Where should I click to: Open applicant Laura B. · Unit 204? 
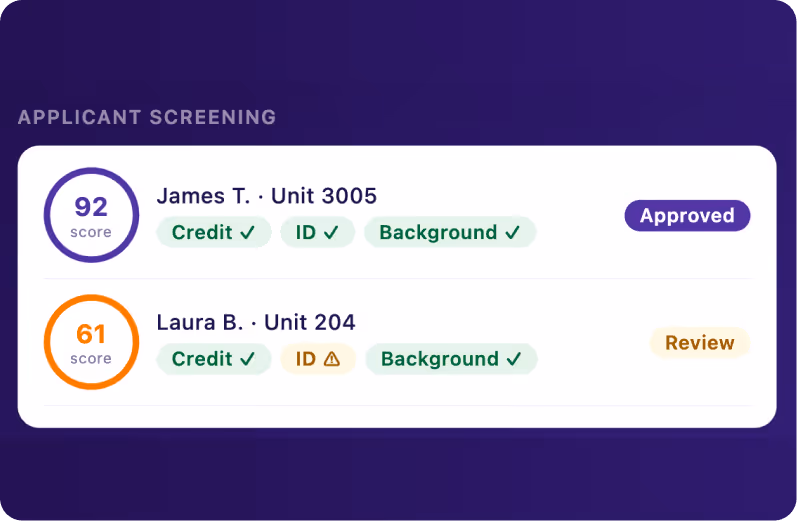tap(256, 322)
